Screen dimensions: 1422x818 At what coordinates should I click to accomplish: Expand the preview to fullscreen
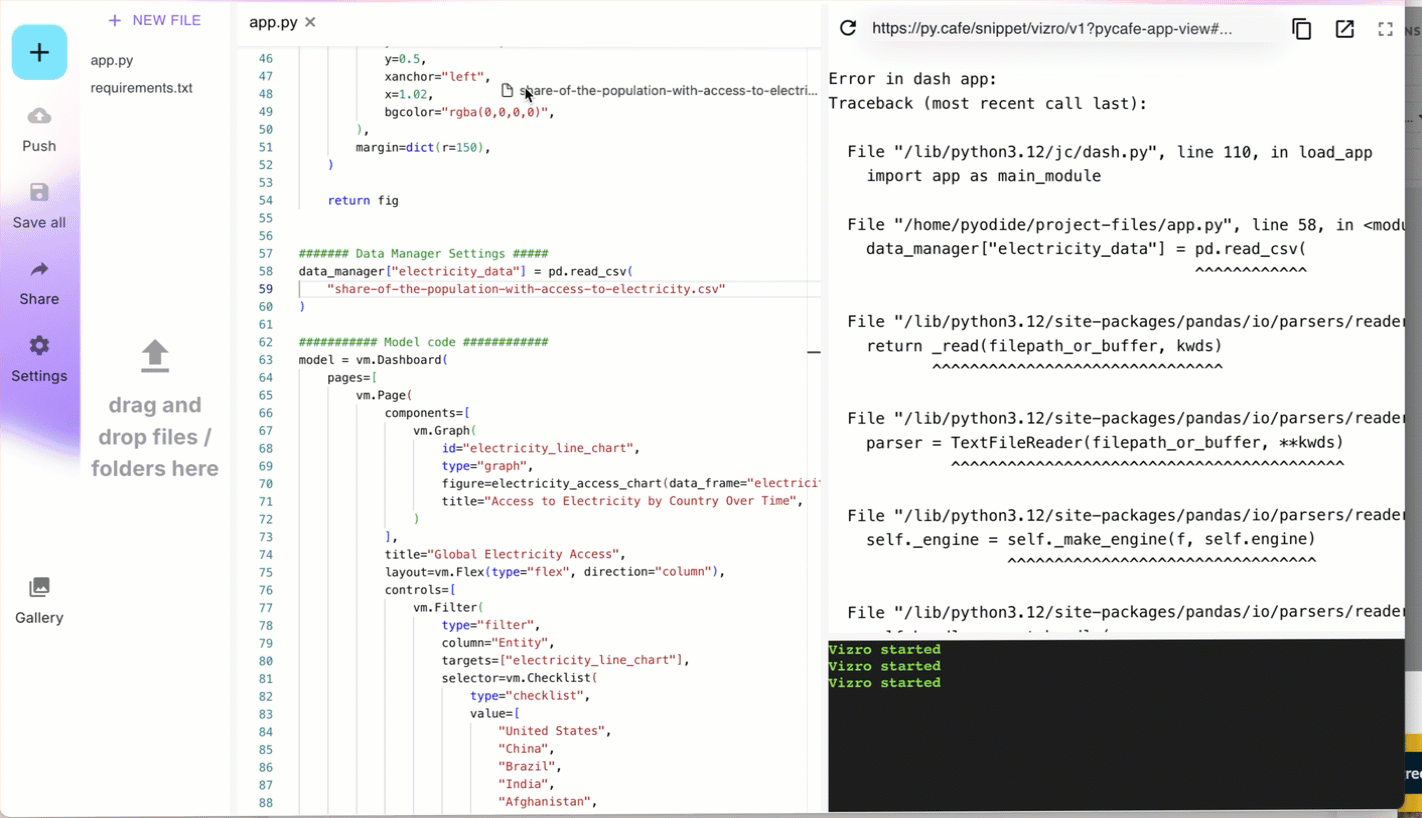(1385, 29)
